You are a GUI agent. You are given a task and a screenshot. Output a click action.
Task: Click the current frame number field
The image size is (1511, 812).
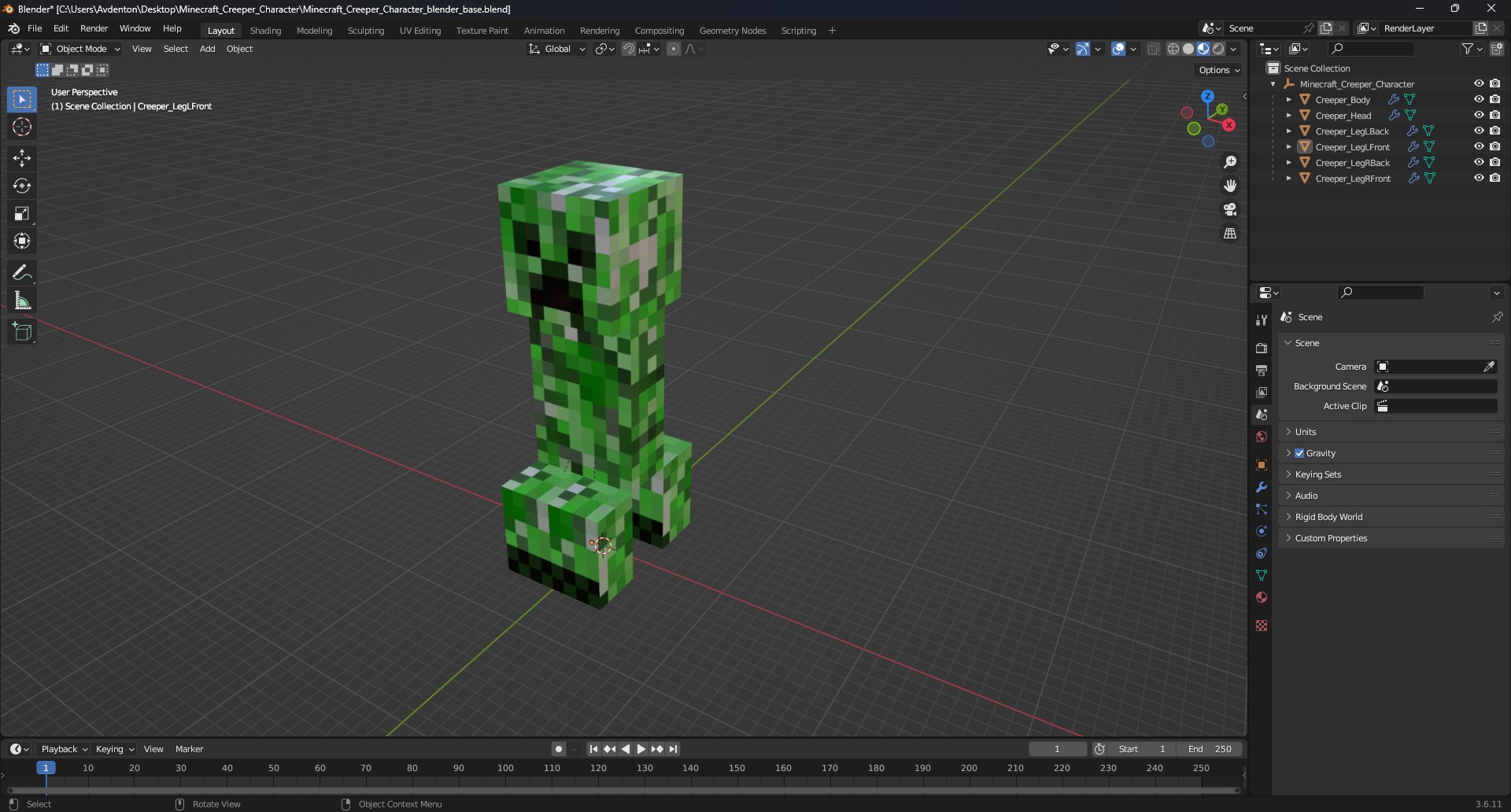pos(1058,749)
